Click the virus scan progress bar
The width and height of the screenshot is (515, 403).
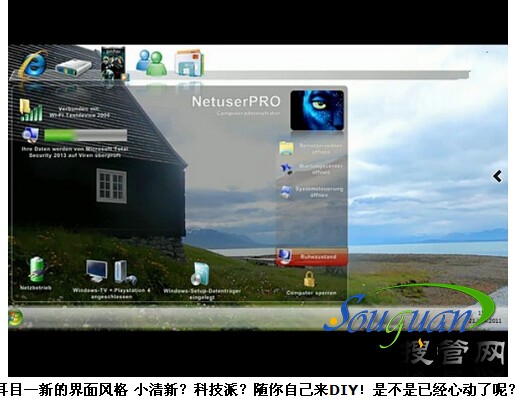coord(86,135)
